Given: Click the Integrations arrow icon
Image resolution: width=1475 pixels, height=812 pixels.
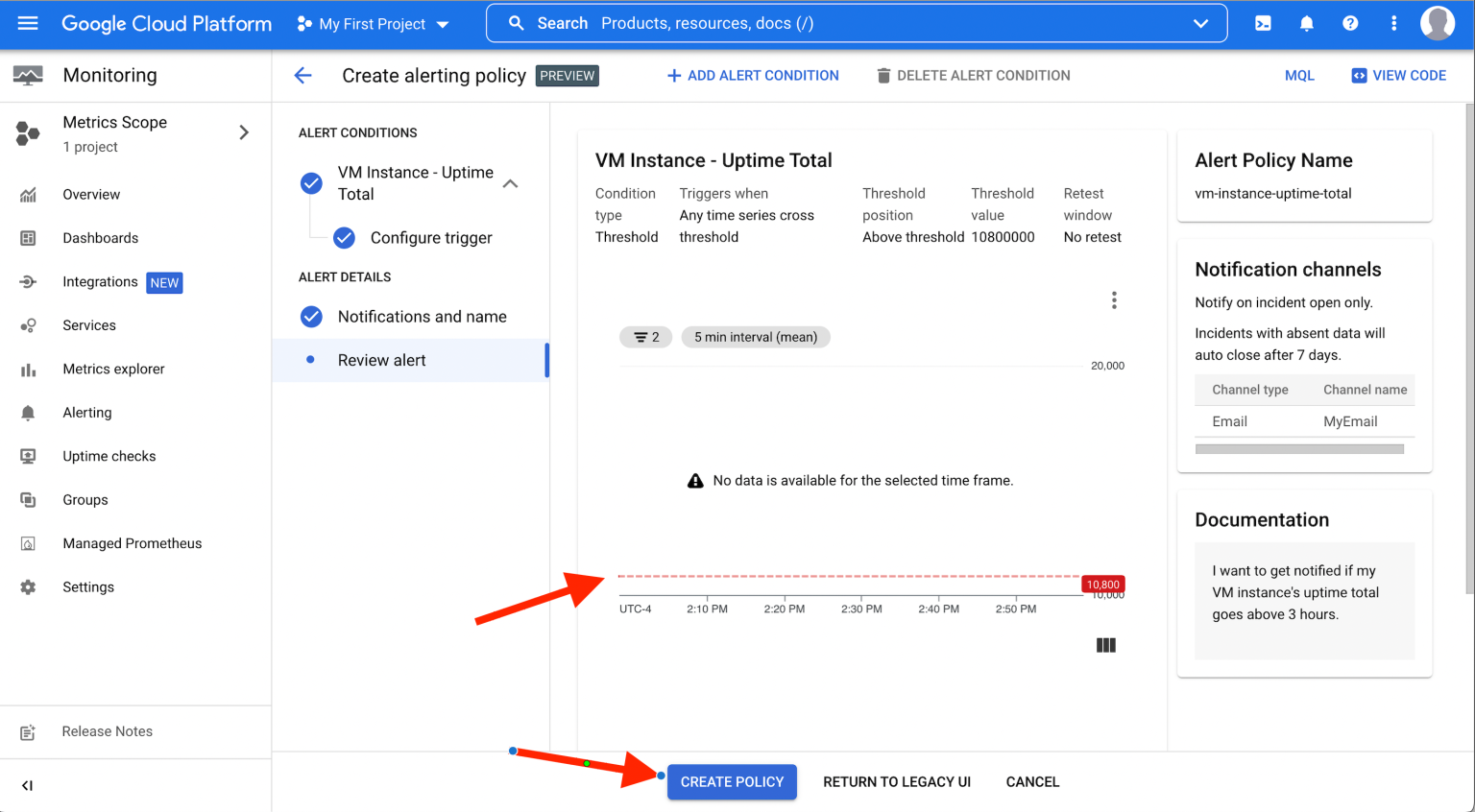Looking at the screenshot, I should (28, 281).
